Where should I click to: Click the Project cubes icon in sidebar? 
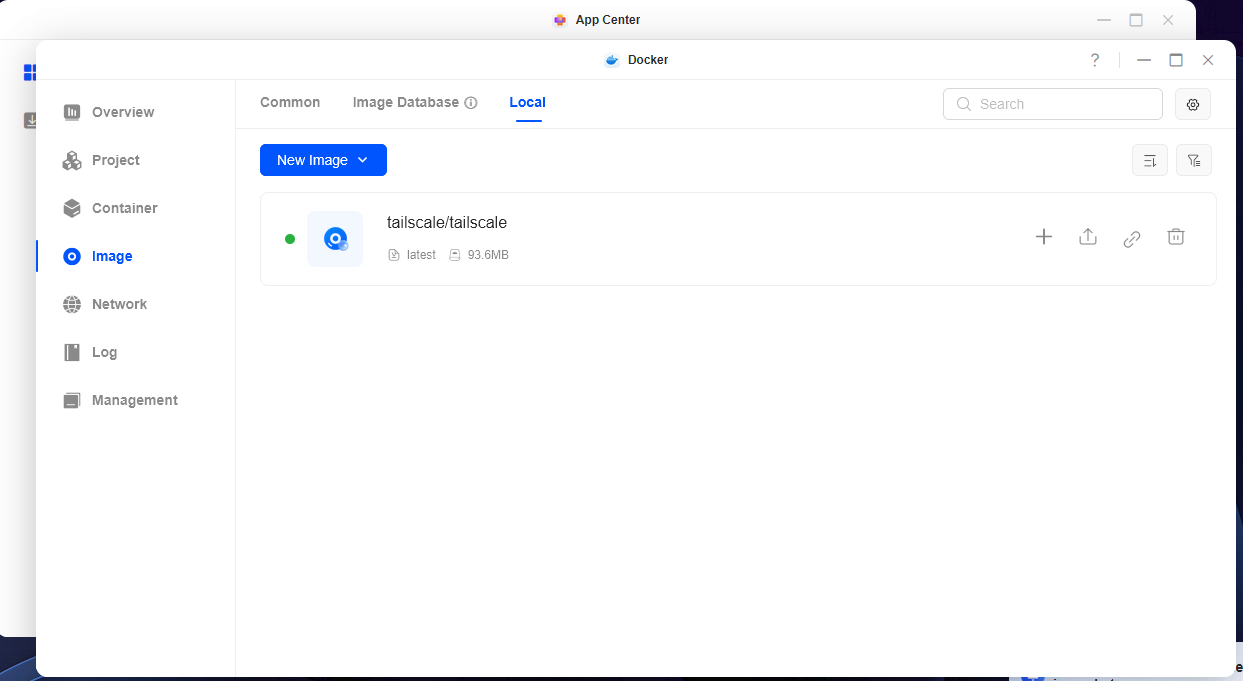(x=72, y=160)
